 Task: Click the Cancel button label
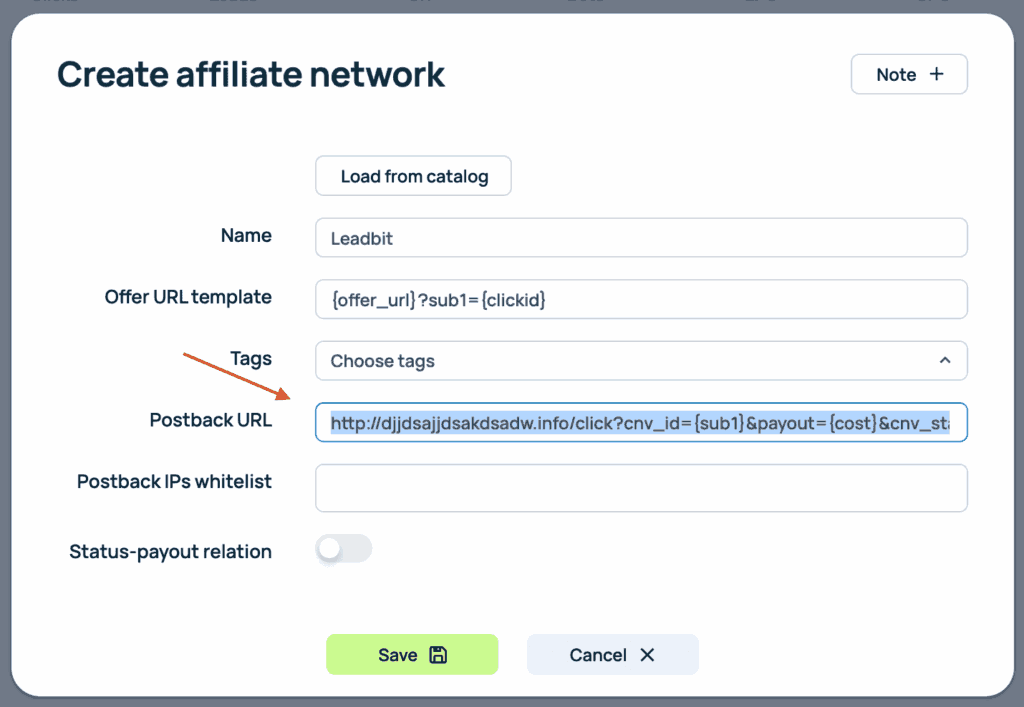pyautogui.click(x=598, y=655)
